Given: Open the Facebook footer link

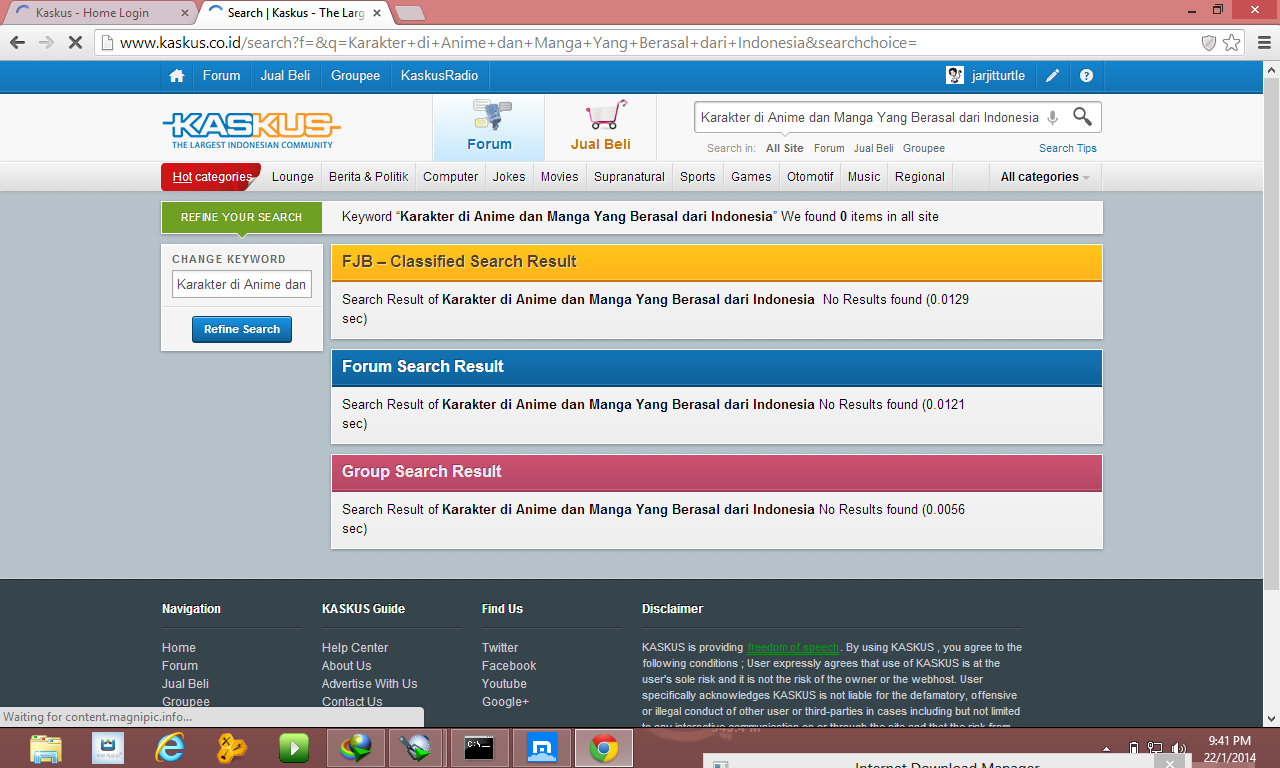Looking at the screenshot, I should pos(509,666).
